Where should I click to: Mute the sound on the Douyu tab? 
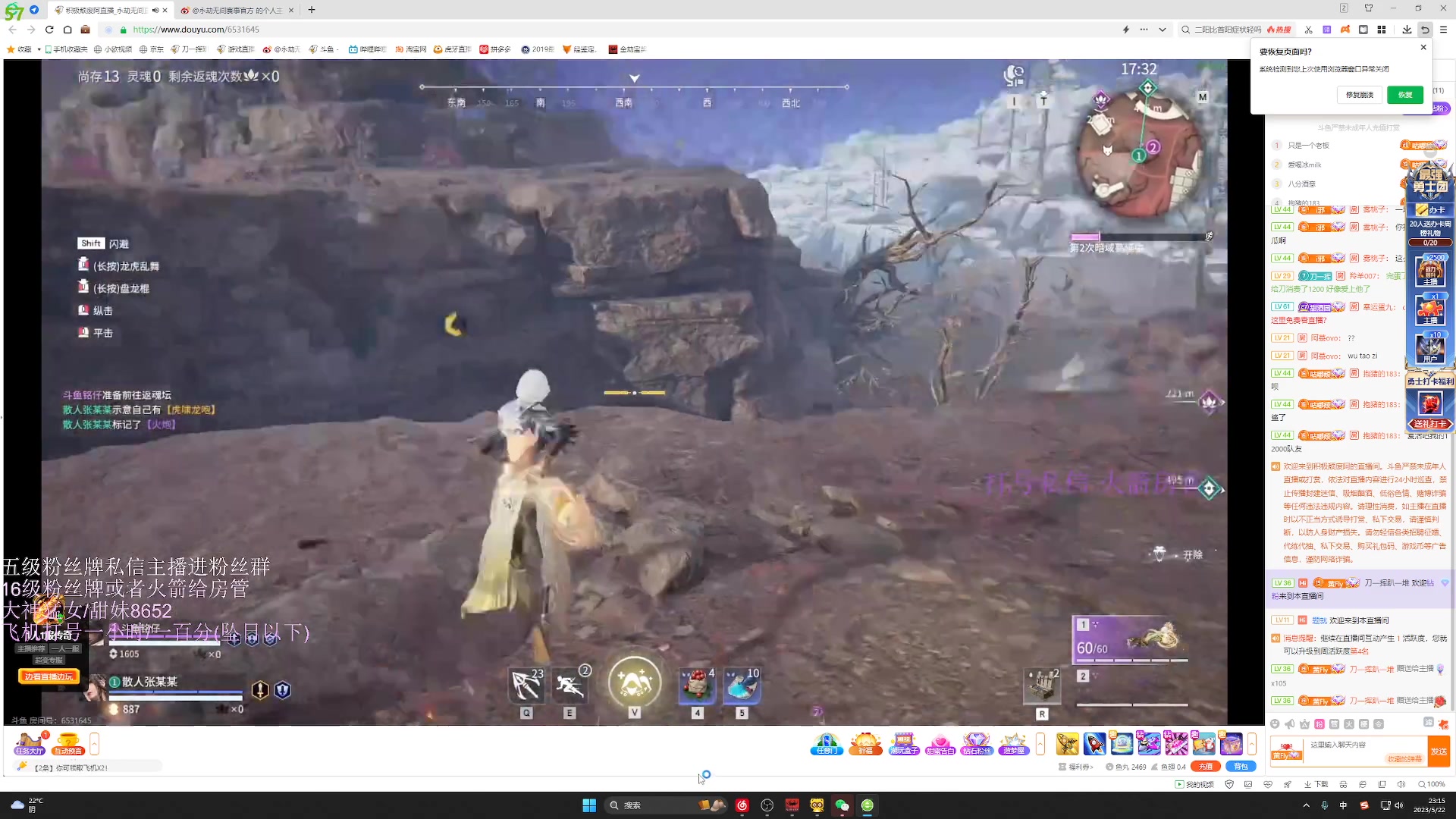(x=155, y=11)
